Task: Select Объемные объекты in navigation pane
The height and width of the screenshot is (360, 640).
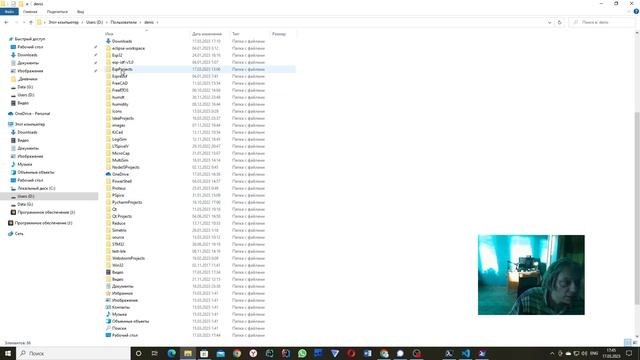Action: [36, 172]
